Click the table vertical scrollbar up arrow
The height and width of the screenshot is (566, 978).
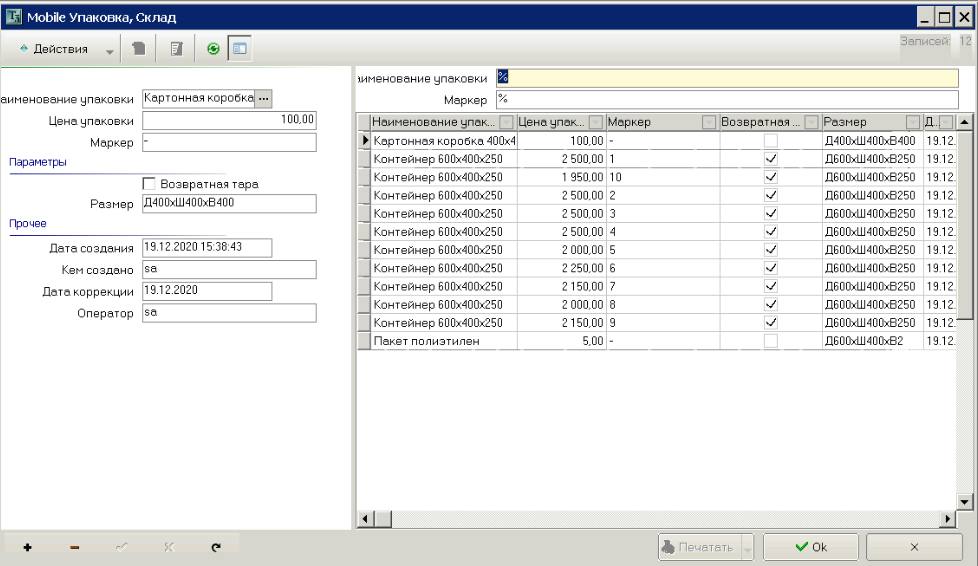coord(964,122)
